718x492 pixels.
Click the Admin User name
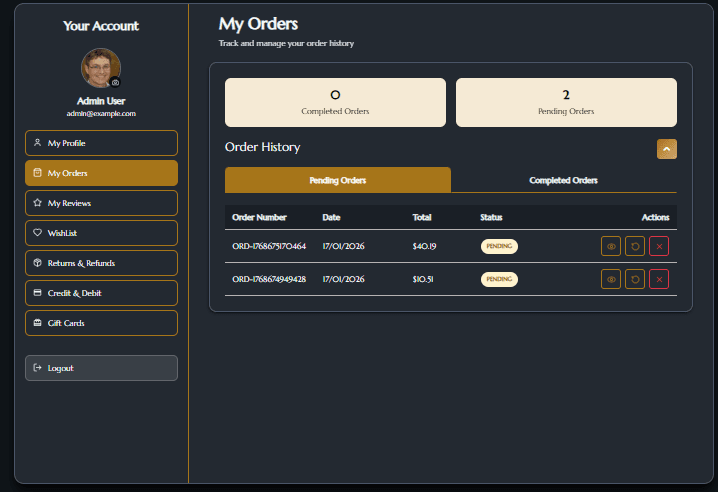(101, 101)
